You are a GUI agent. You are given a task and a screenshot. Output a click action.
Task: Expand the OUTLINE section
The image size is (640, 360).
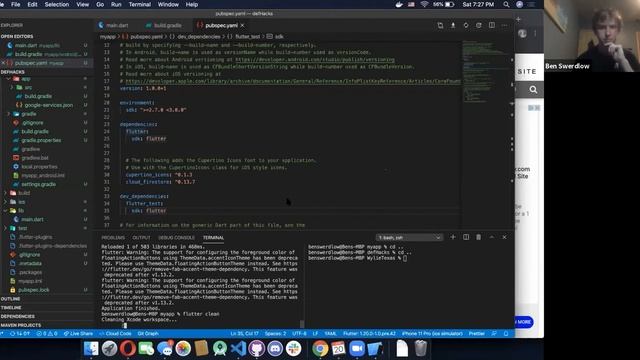[10, 299]
